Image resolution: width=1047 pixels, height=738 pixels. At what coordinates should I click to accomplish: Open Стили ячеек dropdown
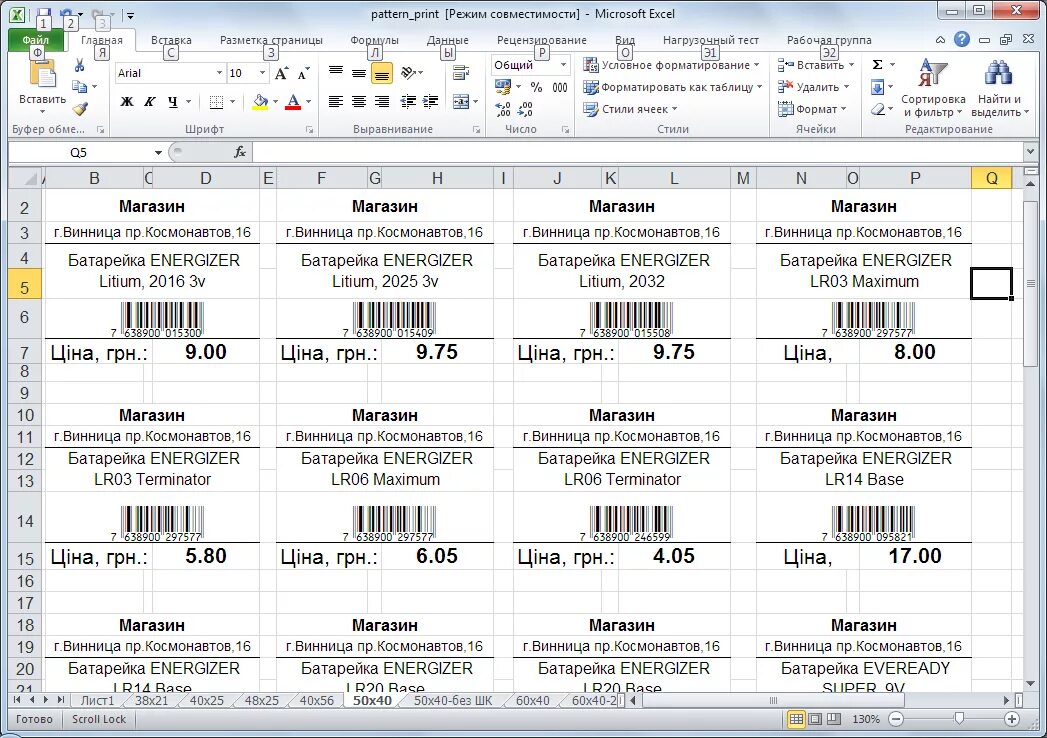(630, 109)
